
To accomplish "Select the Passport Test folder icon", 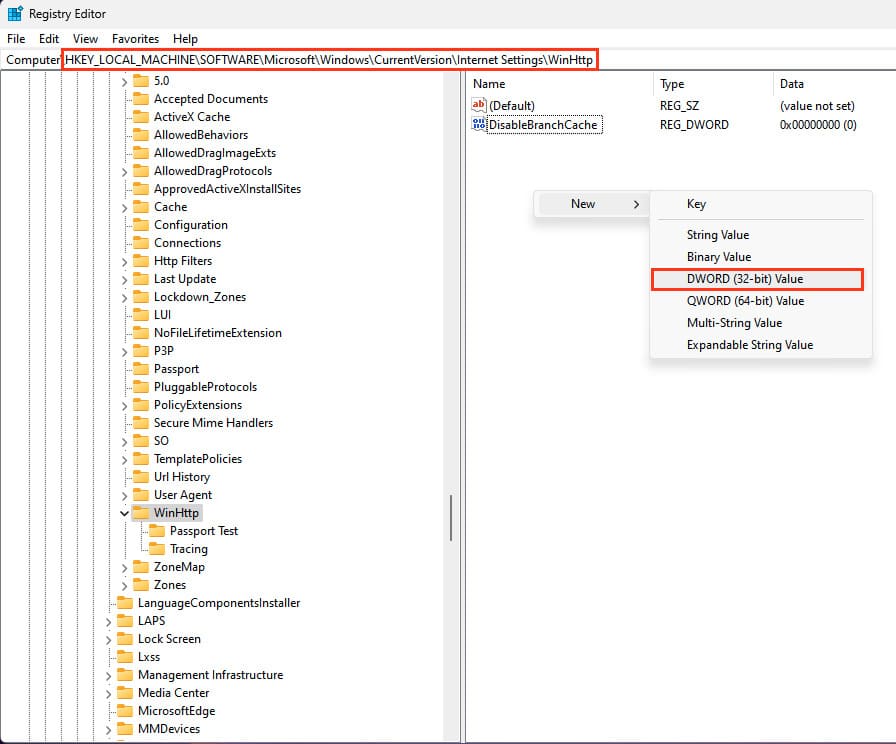I will pyautogui.click(x=156, y=531).
